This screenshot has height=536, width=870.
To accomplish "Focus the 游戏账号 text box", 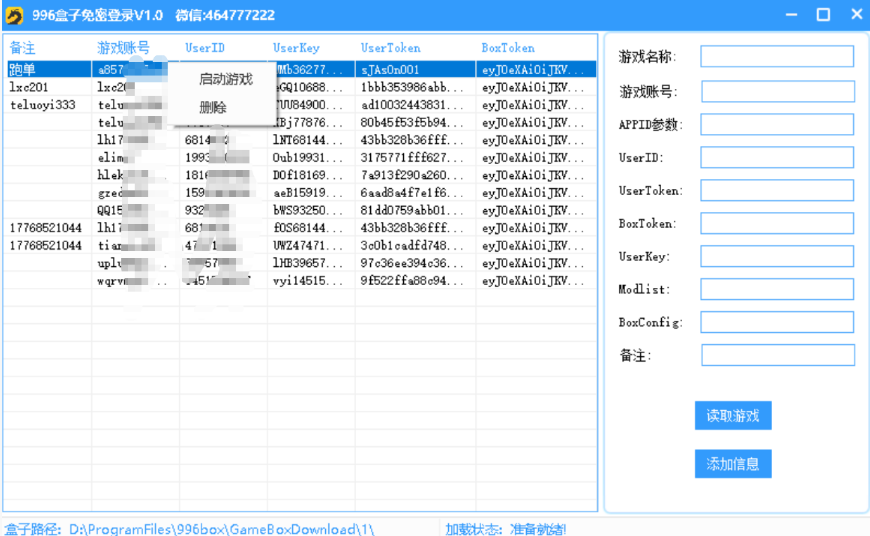I will coord(777,92).
